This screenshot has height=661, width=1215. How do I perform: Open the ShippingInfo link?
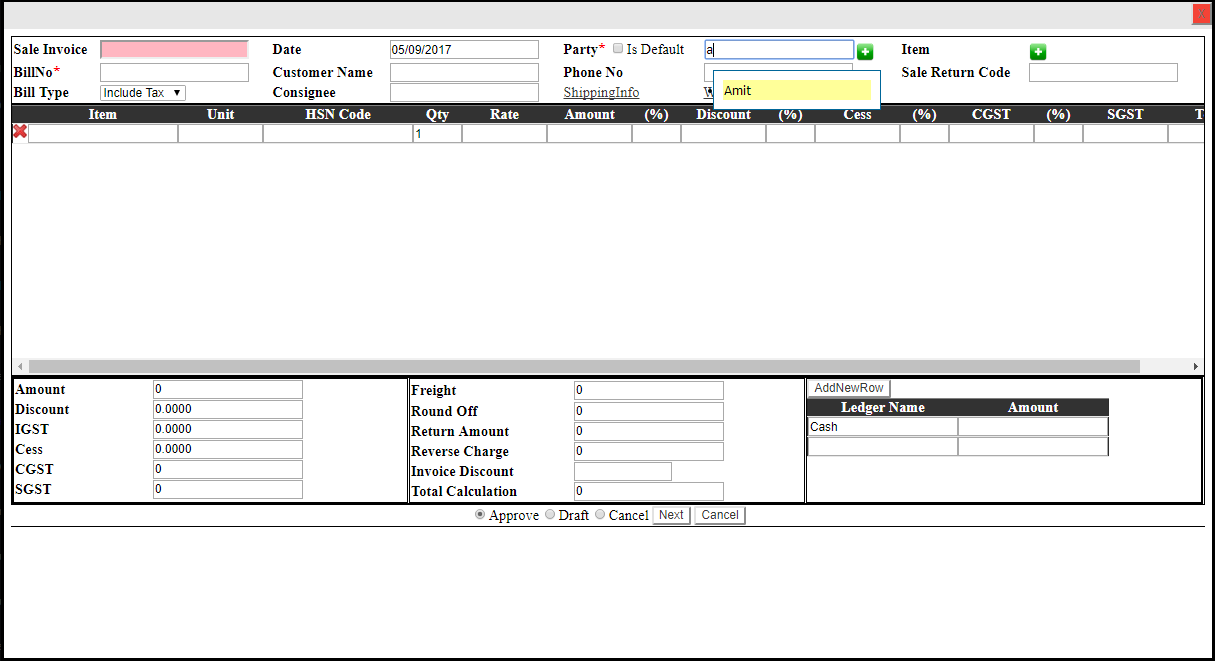(601, 93)
